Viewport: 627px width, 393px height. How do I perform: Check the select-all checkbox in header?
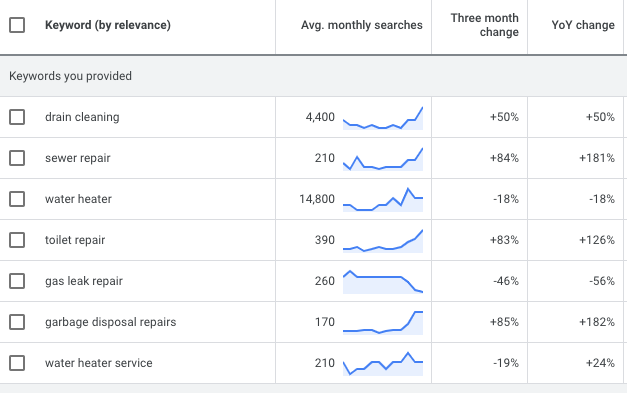point(17,25)
